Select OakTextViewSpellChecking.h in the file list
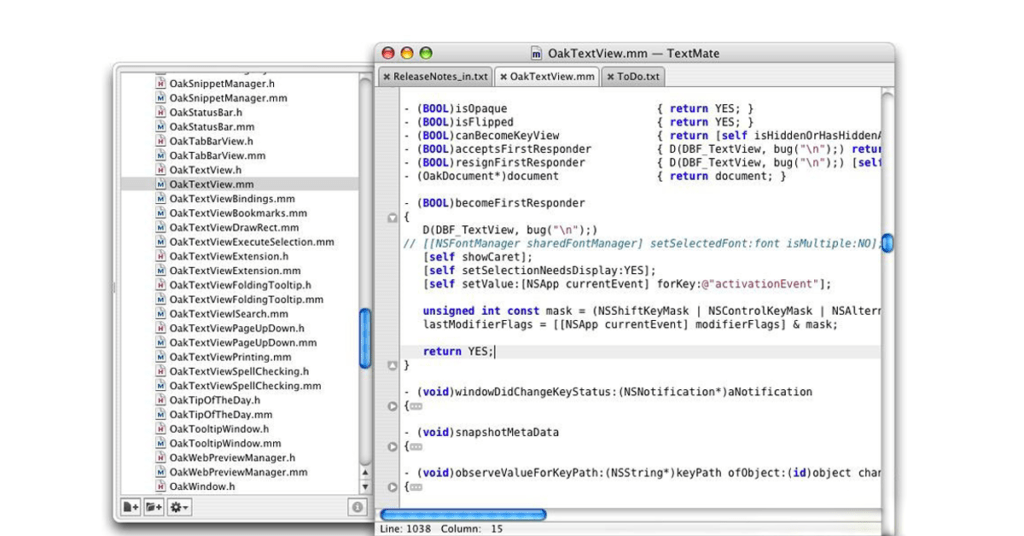The height and width of the screenshot is (536, 1024). (x=239, y=371)
